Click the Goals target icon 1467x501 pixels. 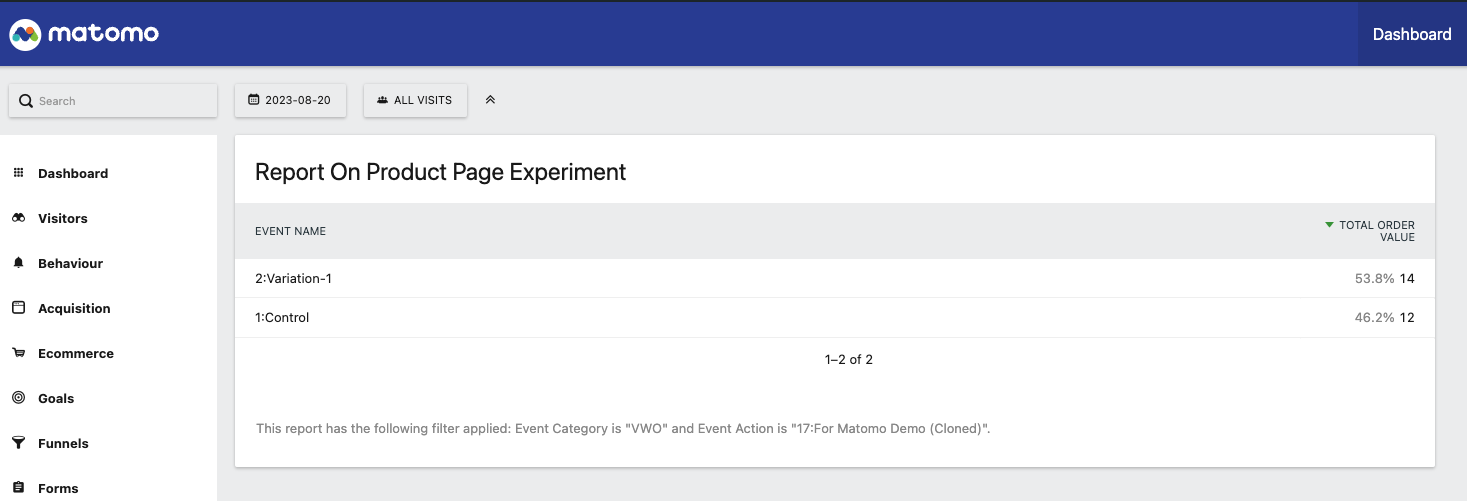point(18,398)
